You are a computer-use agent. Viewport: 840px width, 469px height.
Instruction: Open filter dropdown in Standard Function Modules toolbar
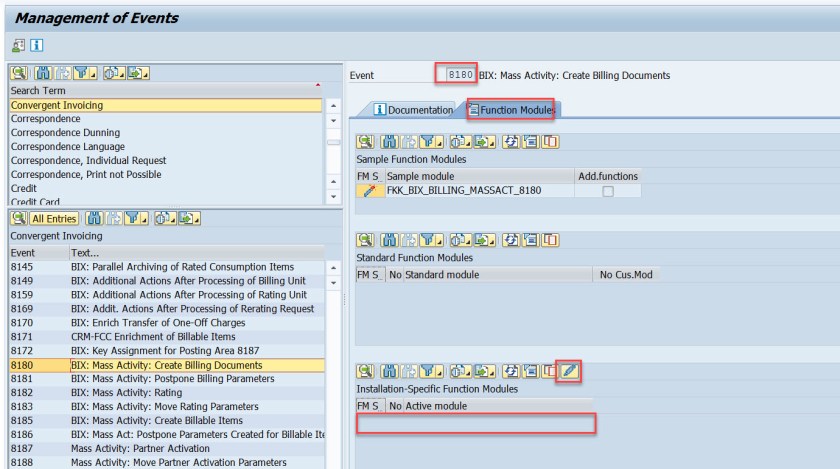point(431,240)
